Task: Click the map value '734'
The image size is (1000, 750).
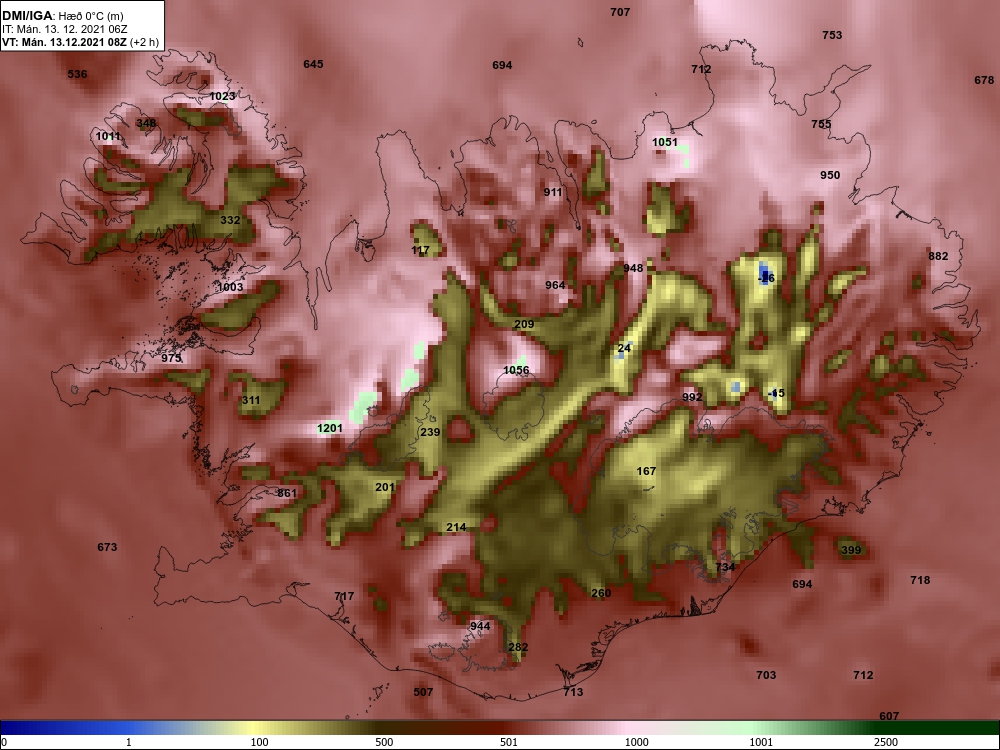Action: tap(725, 567)
